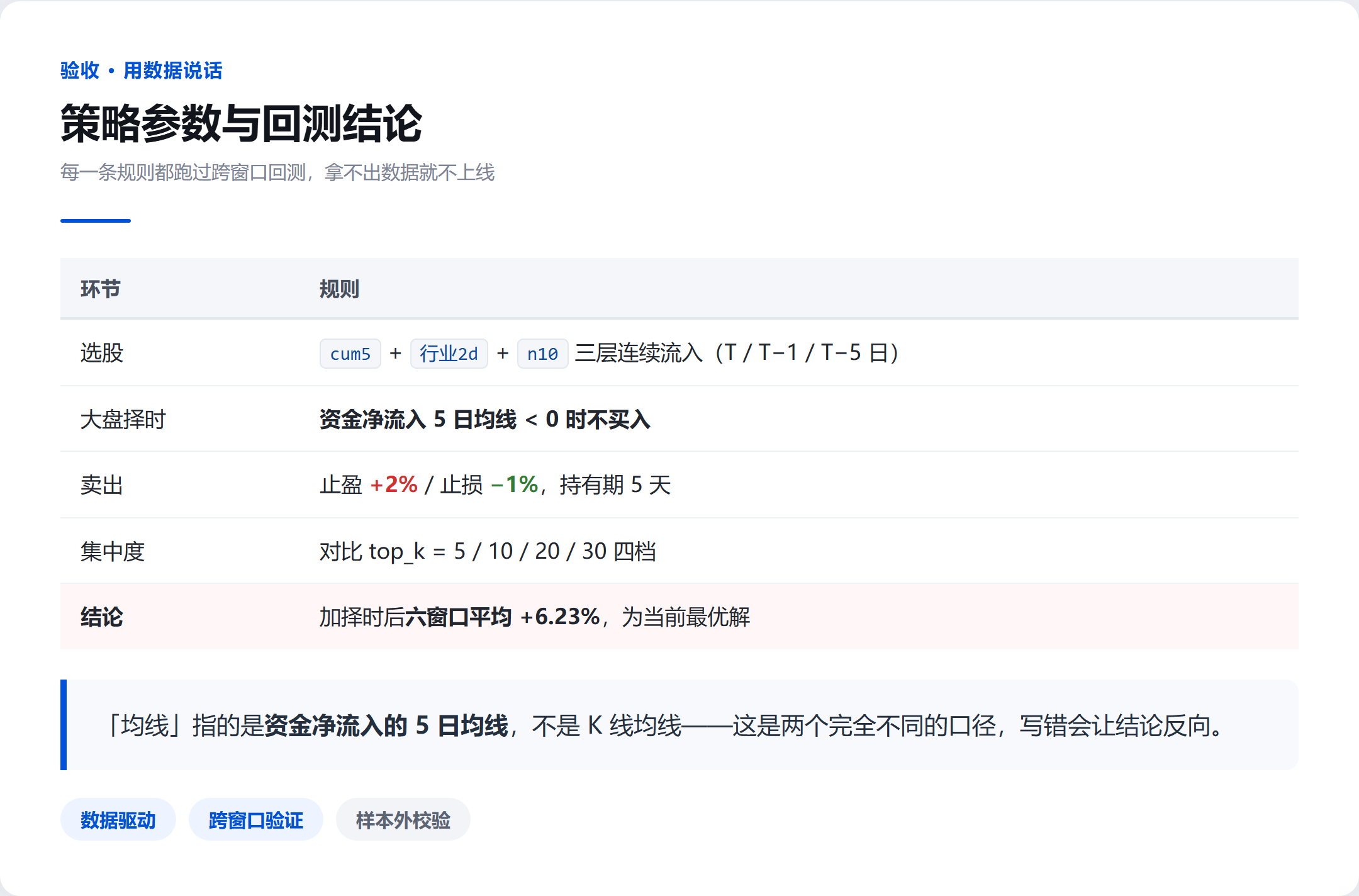
Task: Click the 验收 · 用数据说话 label
Action: [x=142, y=70]
